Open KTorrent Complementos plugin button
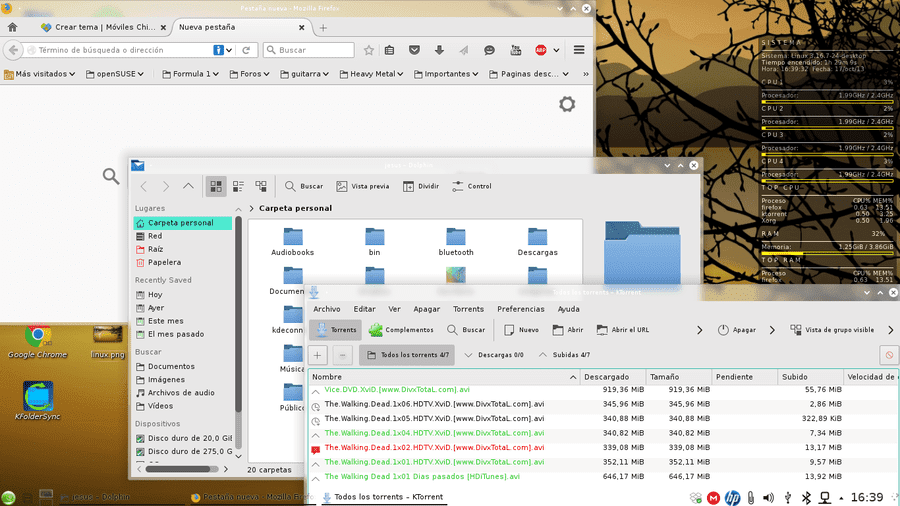The width and height of the screenshot is (900, 506). click(401, 330)
